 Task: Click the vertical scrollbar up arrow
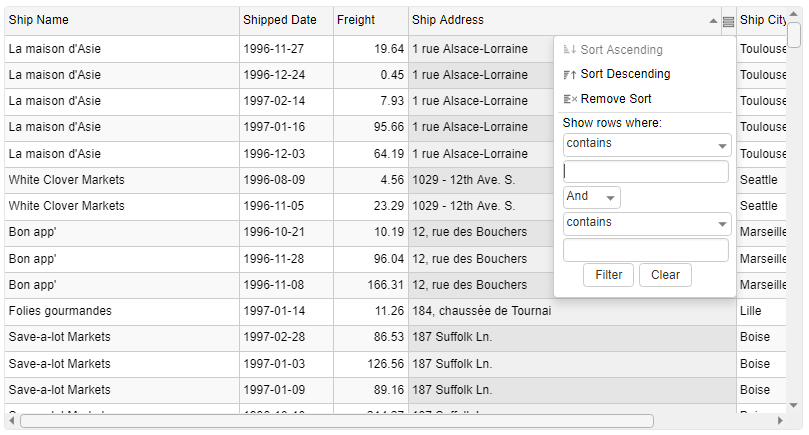click(x=794, y=14)
